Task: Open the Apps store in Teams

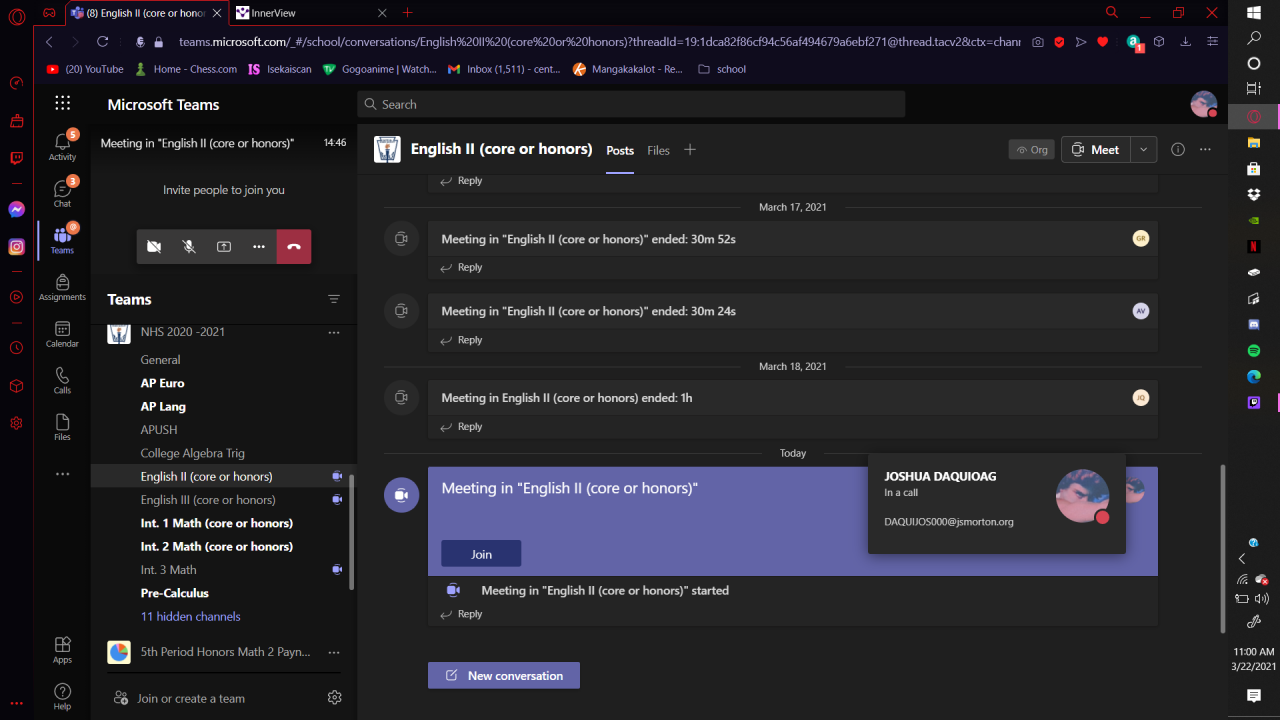Action: pyautogui.click(x=62, y=650)
